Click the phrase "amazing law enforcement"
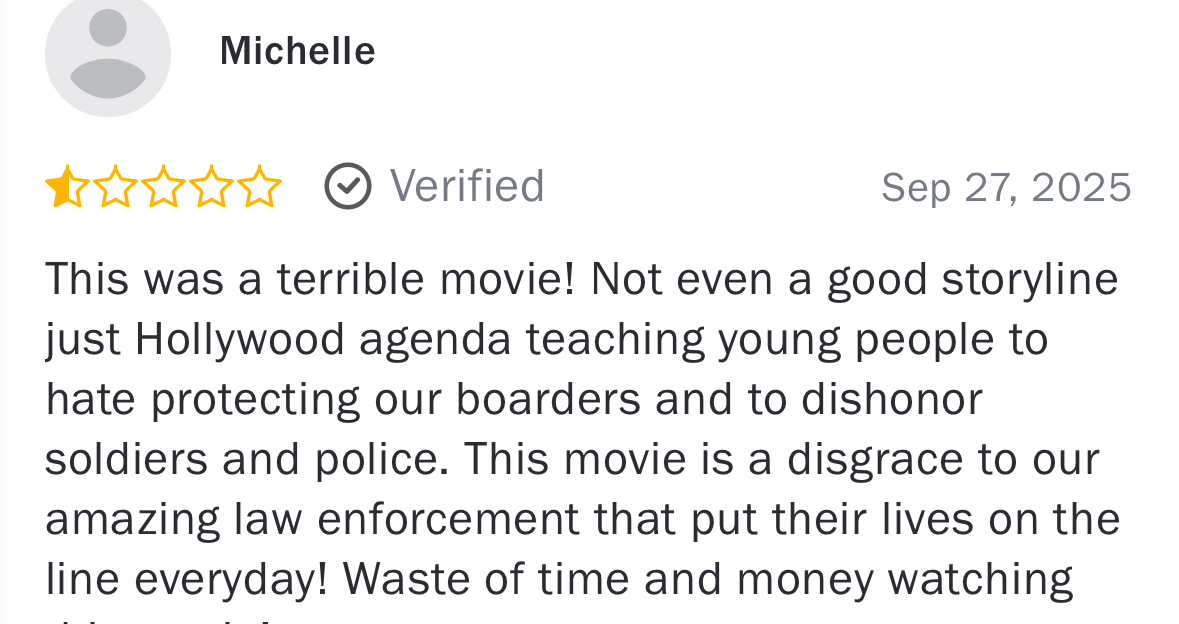This screenshot has width=1179, height=624. tap(312, 519)
